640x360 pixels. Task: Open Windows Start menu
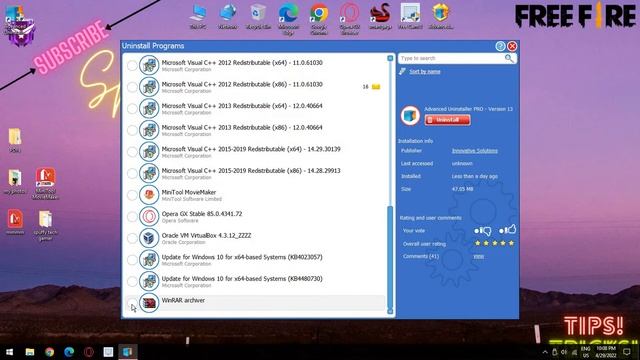coord(9,352)
